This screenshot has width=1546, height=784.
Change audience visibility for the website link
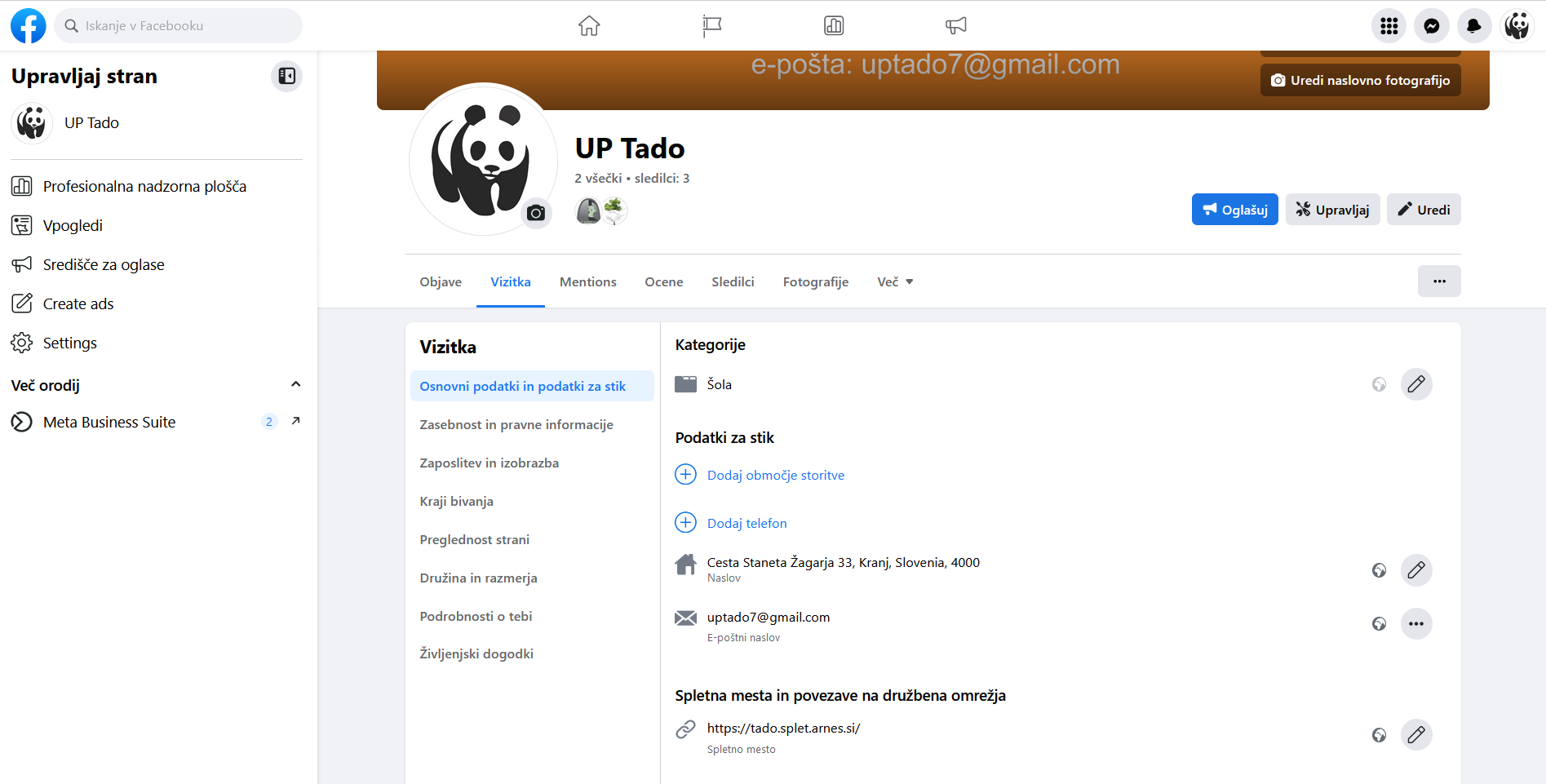(1379, 735)
